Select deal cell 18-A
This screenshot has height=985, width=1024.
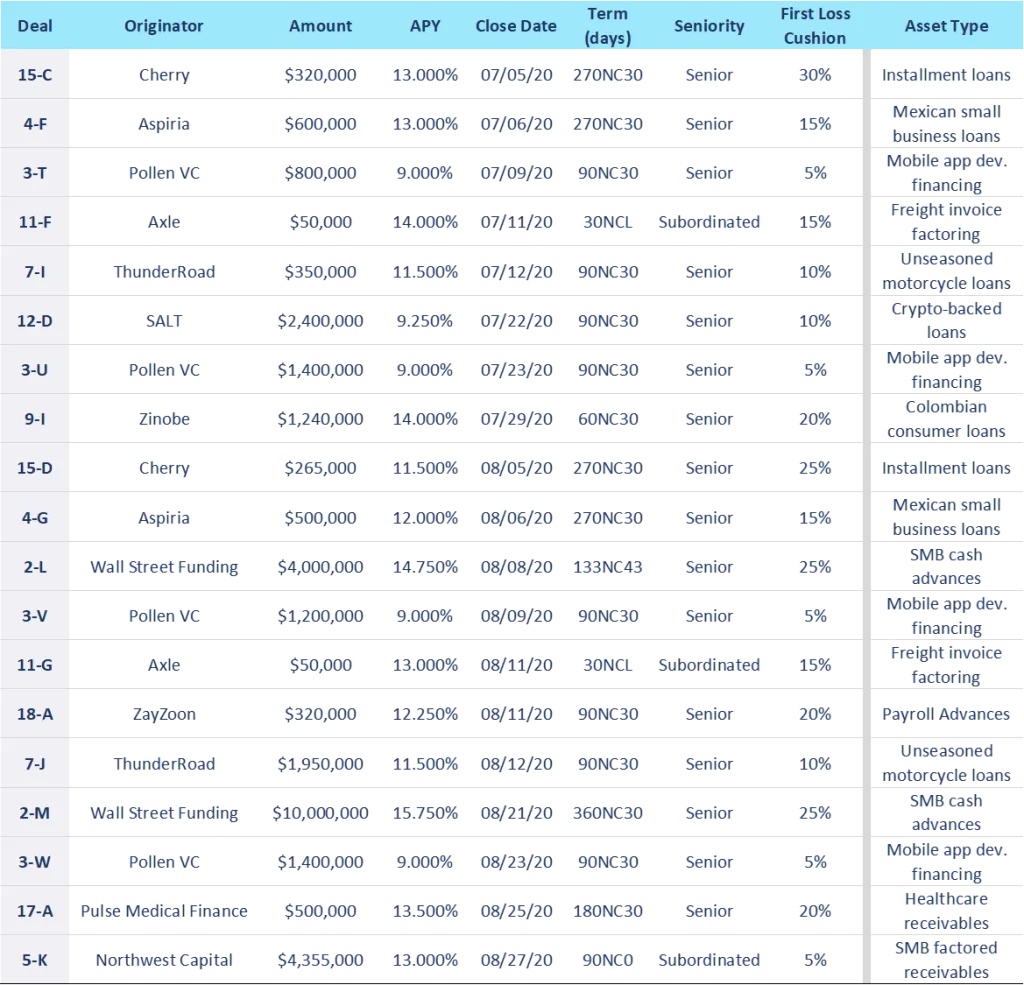click(x=35, y=714)
